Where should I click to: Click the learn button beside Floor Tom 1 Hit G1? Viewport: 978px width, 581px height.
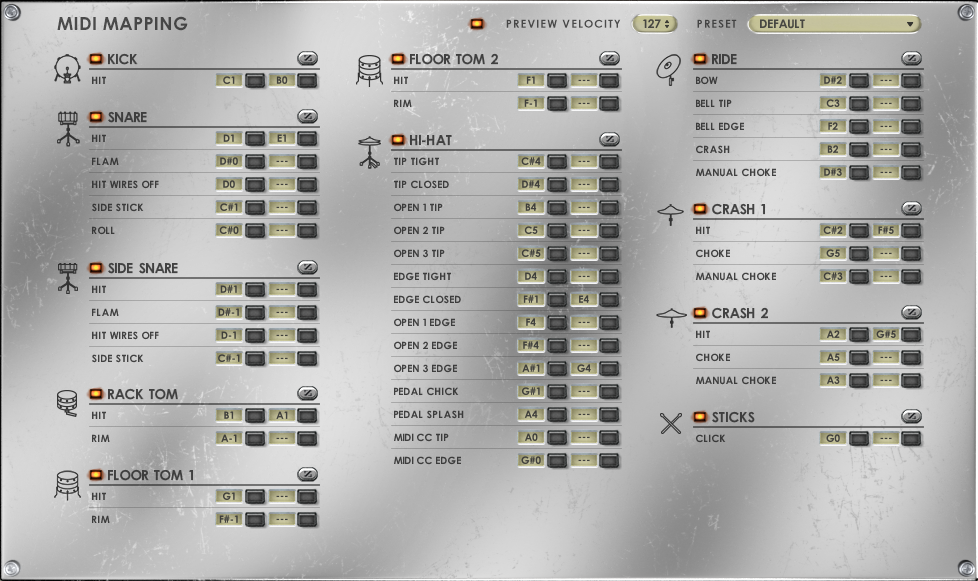[x=255, y=497]
